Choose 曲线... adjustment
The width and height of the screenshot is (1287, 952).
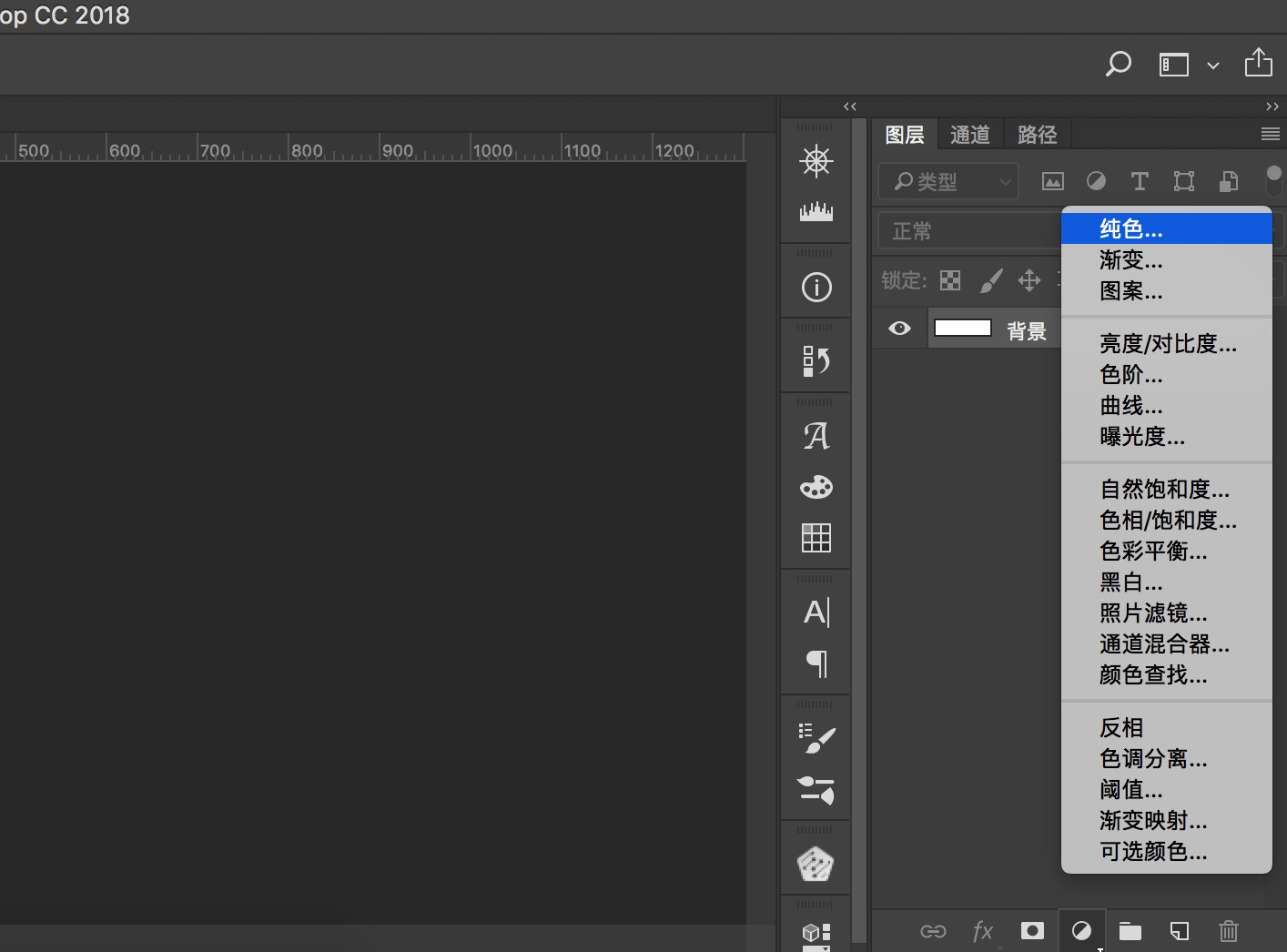tap(1167, 405)
